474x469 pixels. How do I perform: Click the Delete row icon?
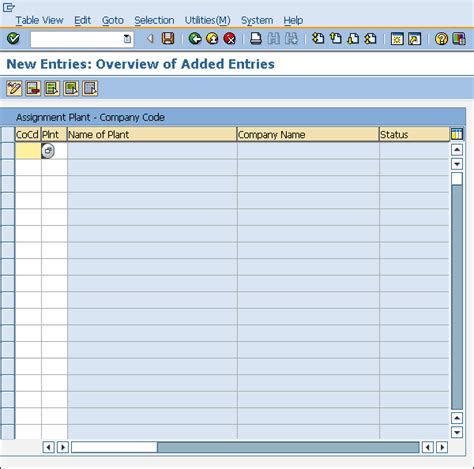(x=33, y=88)
